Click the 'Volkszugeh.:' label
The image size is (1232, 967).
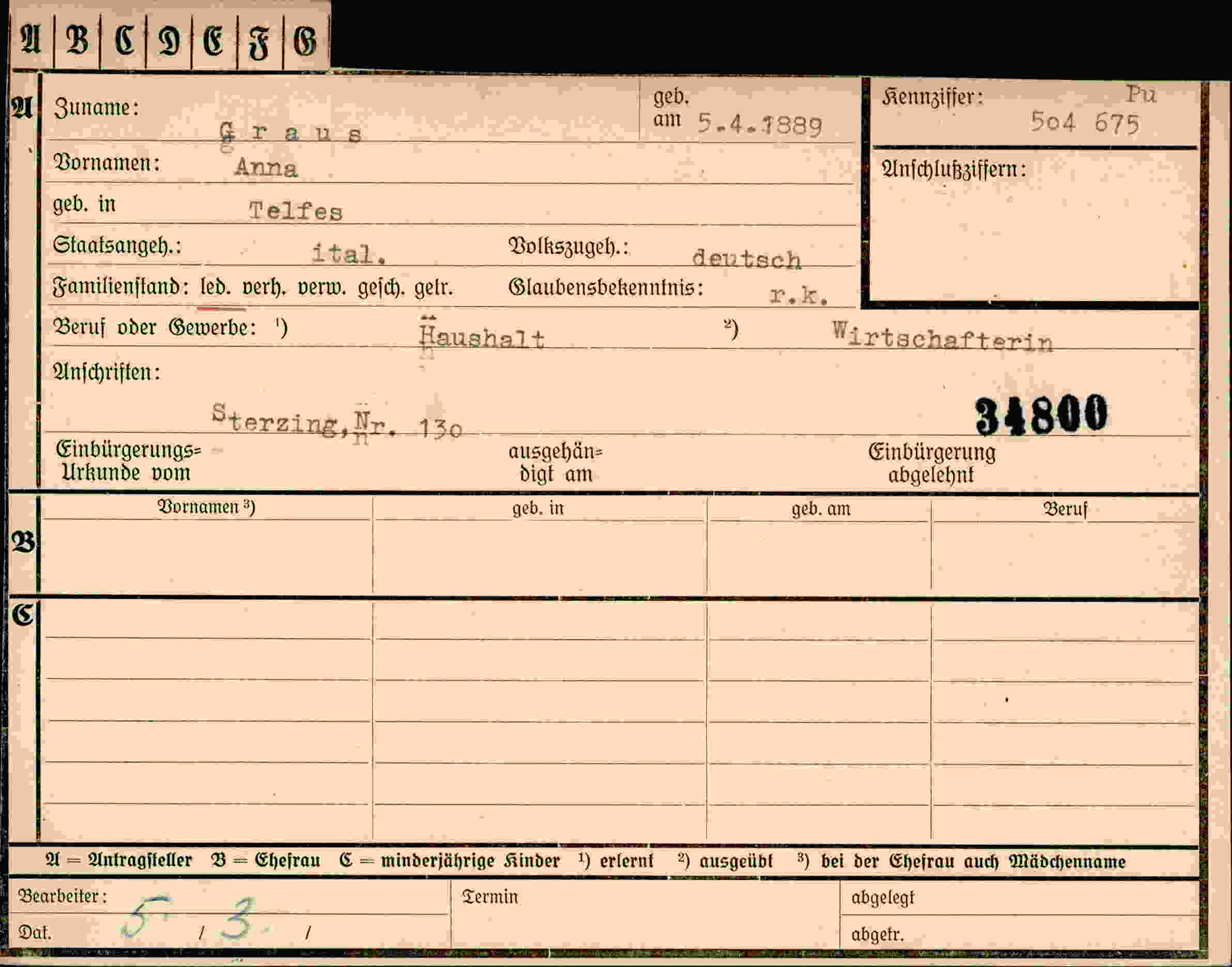pyautogui.click(x=568, y=247)
